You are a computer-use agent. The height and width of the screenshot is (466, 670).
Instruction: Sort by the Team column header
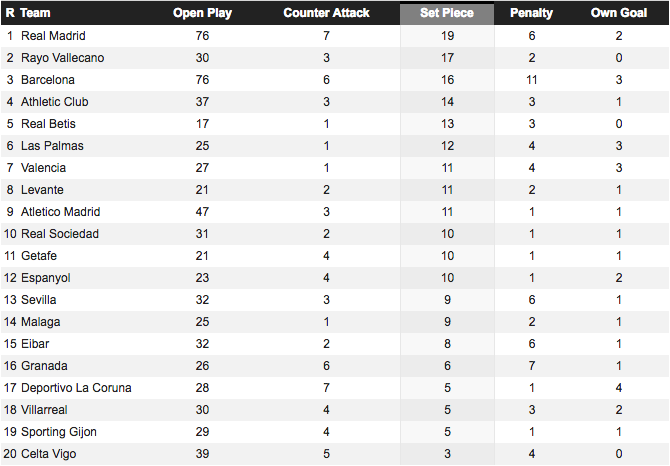click(x=37, y=13)
